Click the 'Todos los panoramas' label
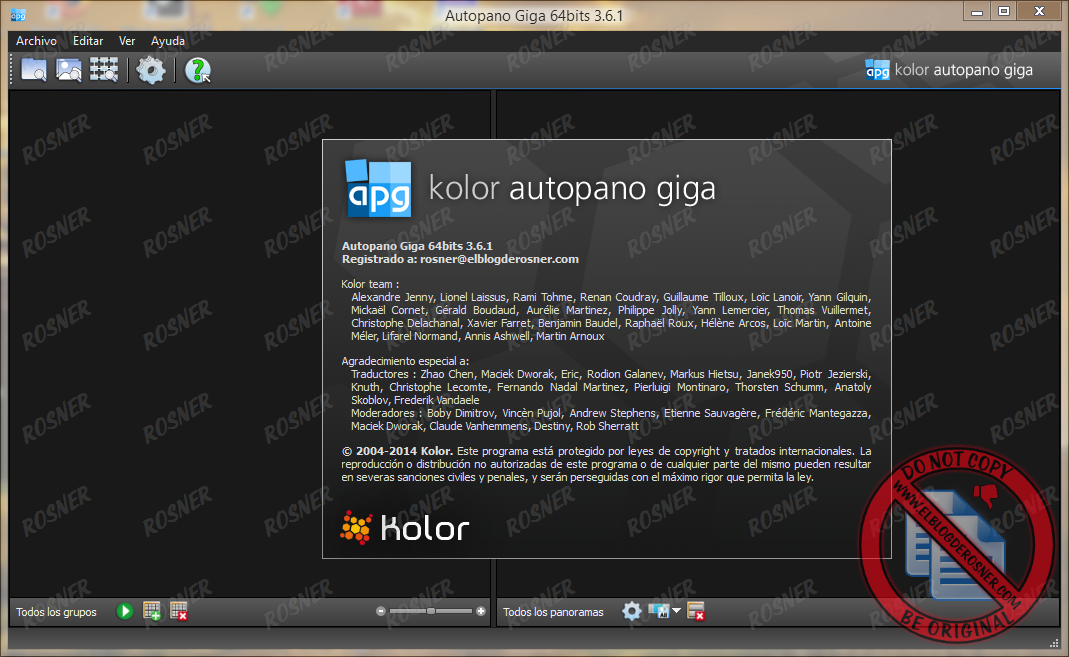Image resolution: width=1069 pixels, height=657 pixels. (554, 612)
